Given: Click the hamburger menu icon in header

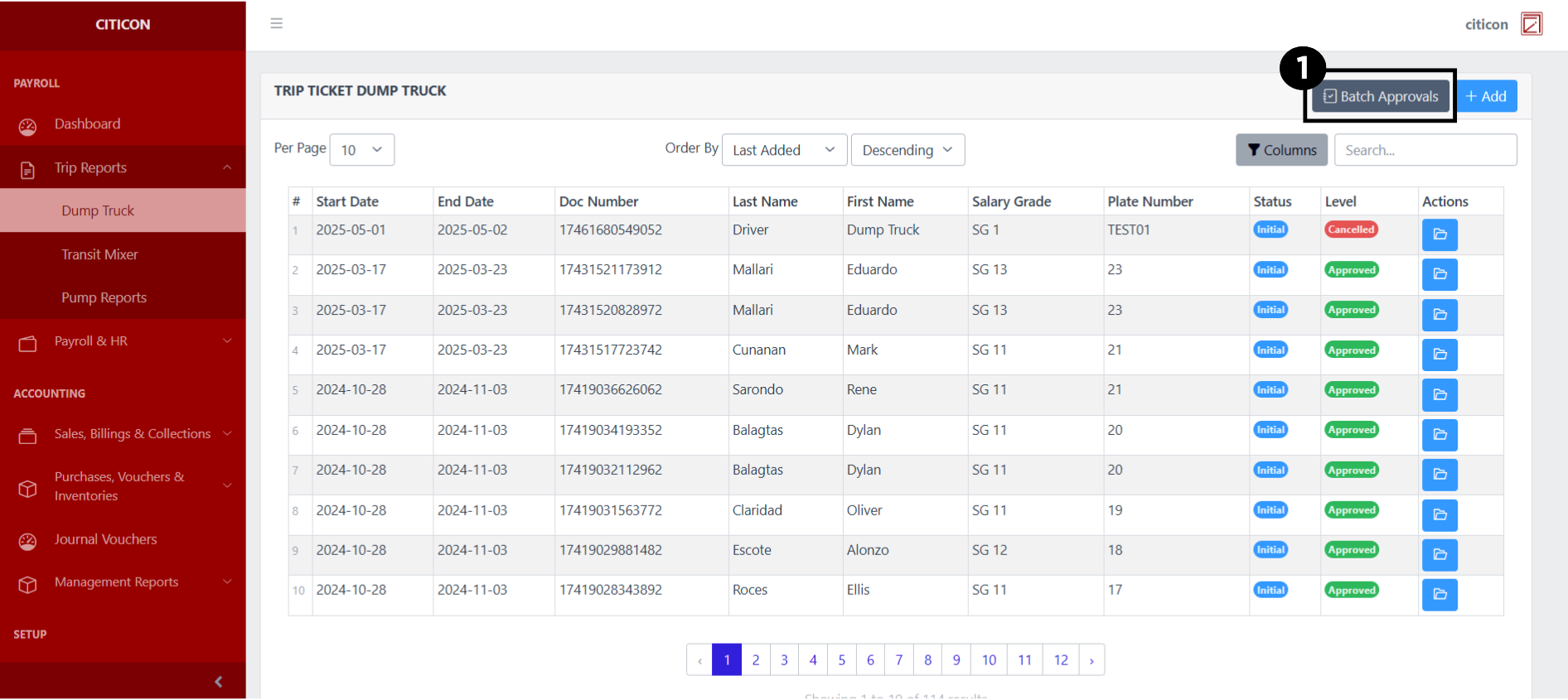Looking at the screenshot, I should coord(277,24).
